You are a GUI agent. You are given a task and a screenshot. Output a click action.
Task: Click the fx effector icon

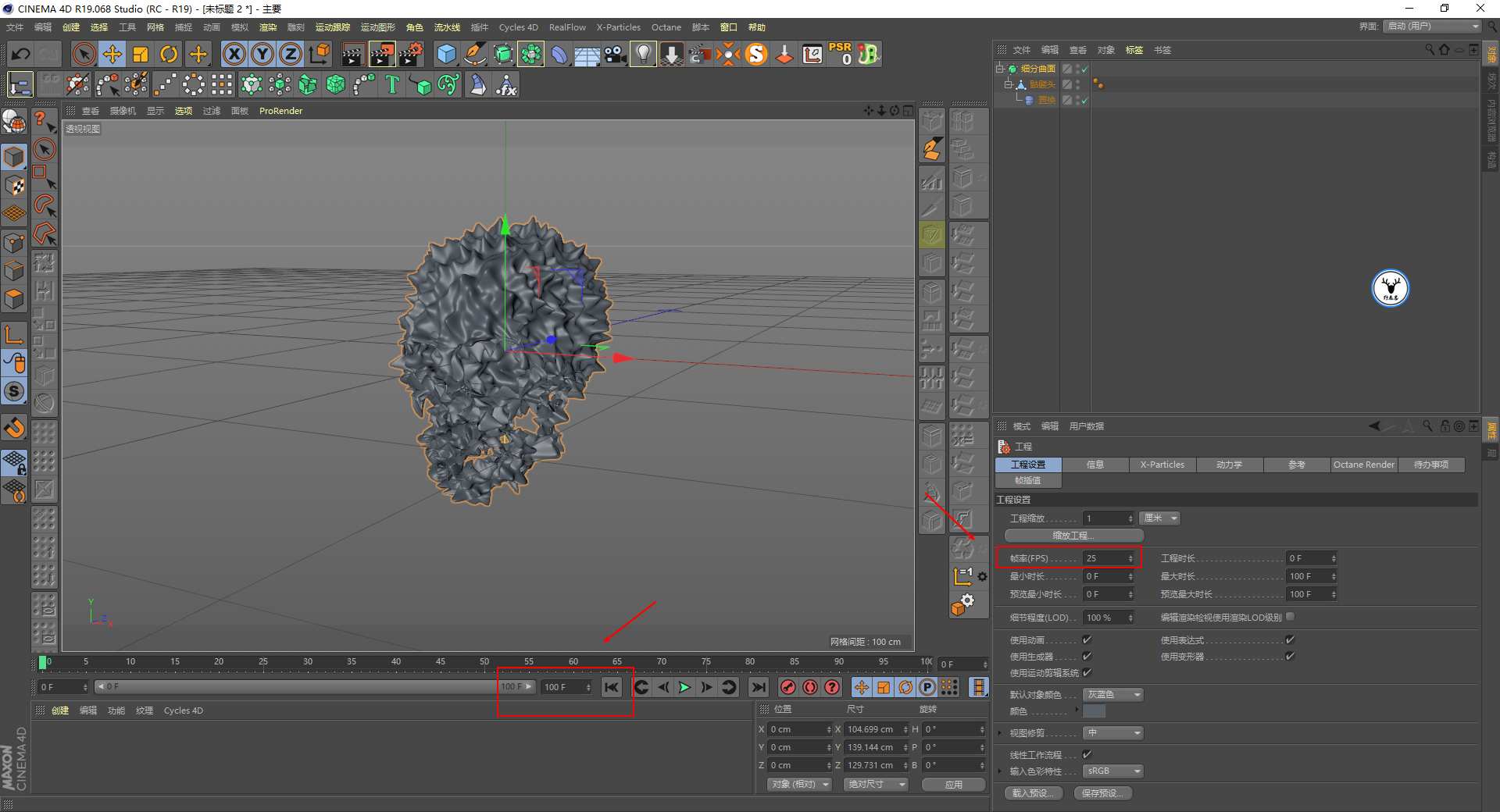pyautogui.click(x=506, y=84)
